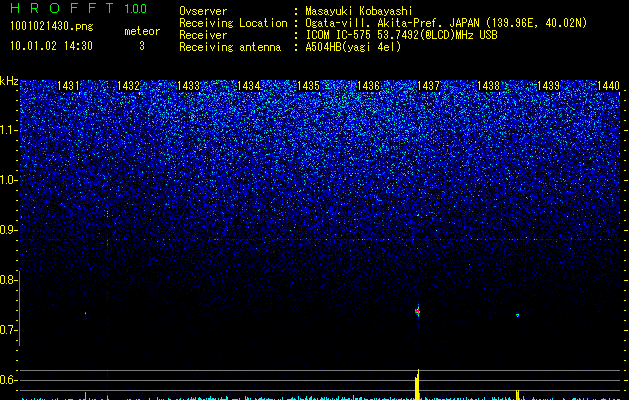
Task: Click the Receiver label
Action: (203, 35)
